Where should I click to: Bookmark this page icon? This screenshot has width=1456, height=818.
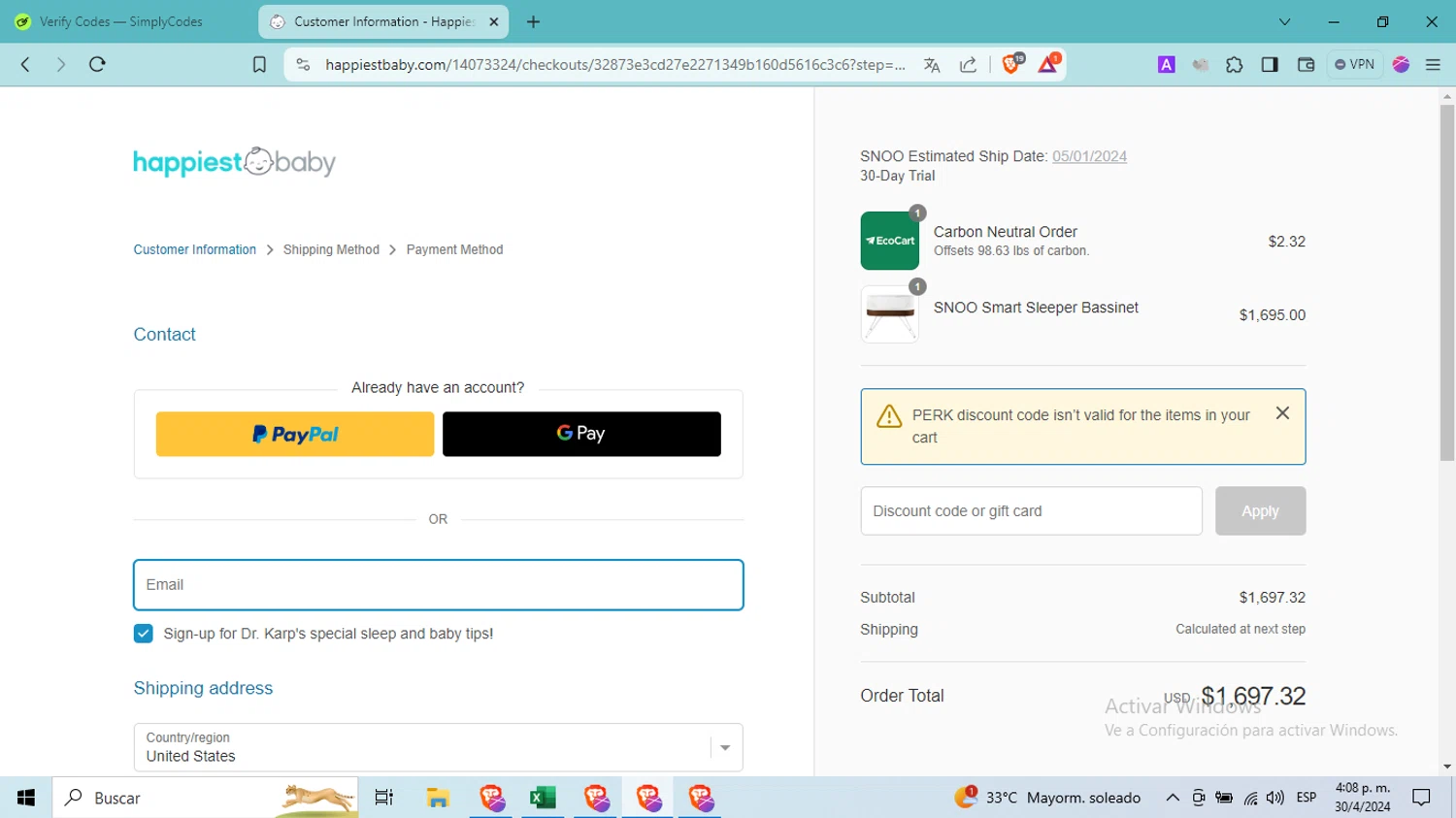[259, 64]
